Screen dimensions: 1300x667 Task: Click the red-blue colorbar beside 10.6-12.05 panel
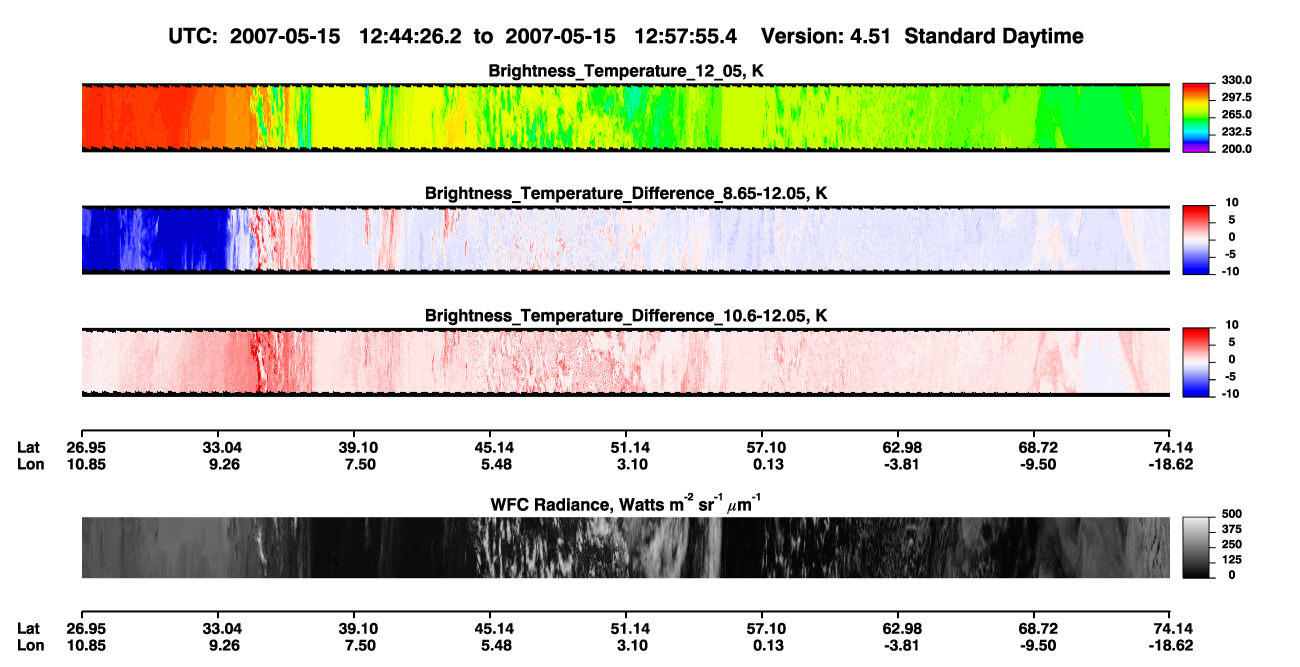1196,362
